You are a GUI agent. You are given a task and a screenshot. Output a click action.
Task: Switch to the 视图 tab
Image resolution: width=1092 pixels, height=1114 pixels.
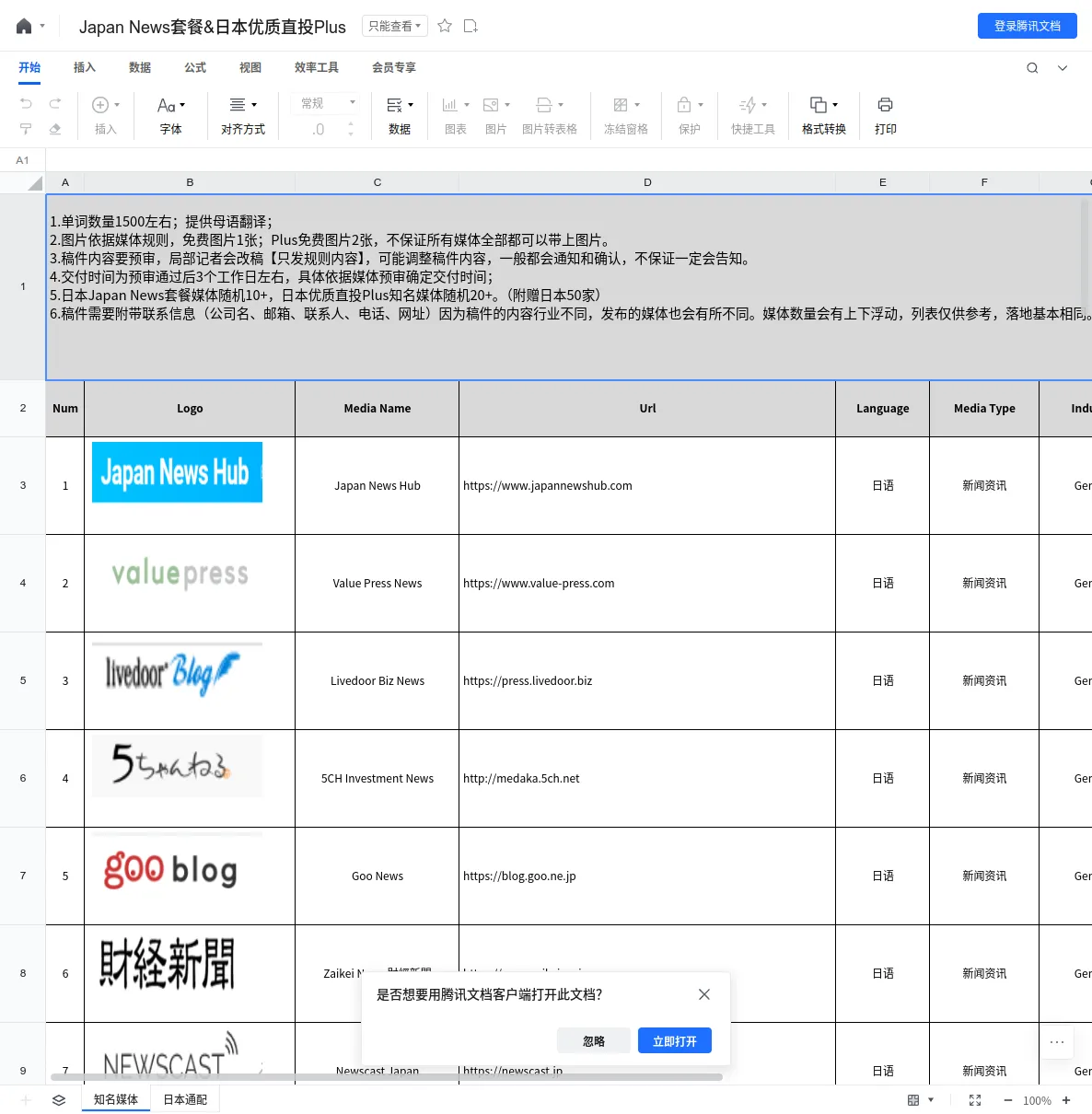[x=250, y=67]
